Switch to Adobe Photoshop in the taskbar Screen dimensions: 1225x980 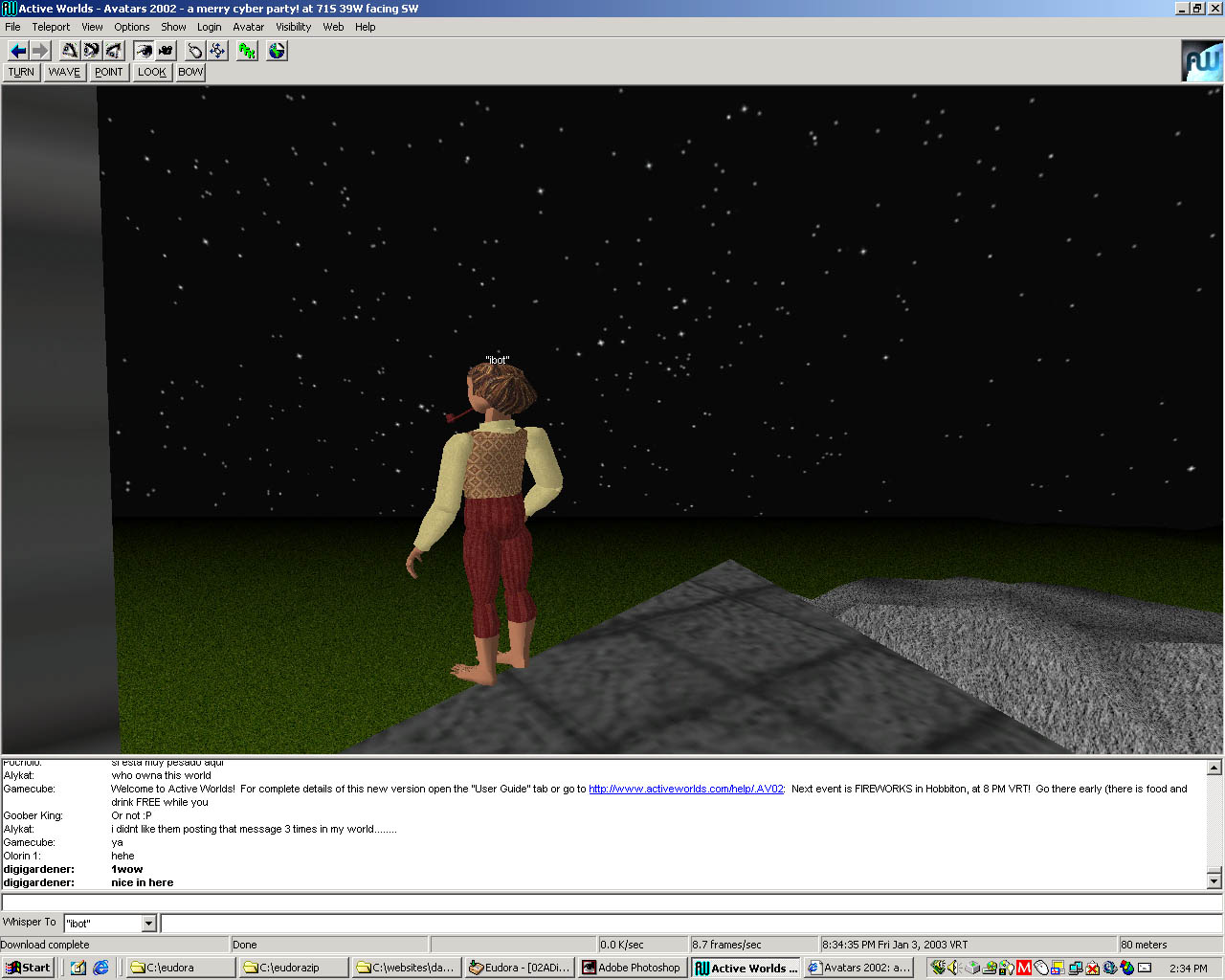632,968
